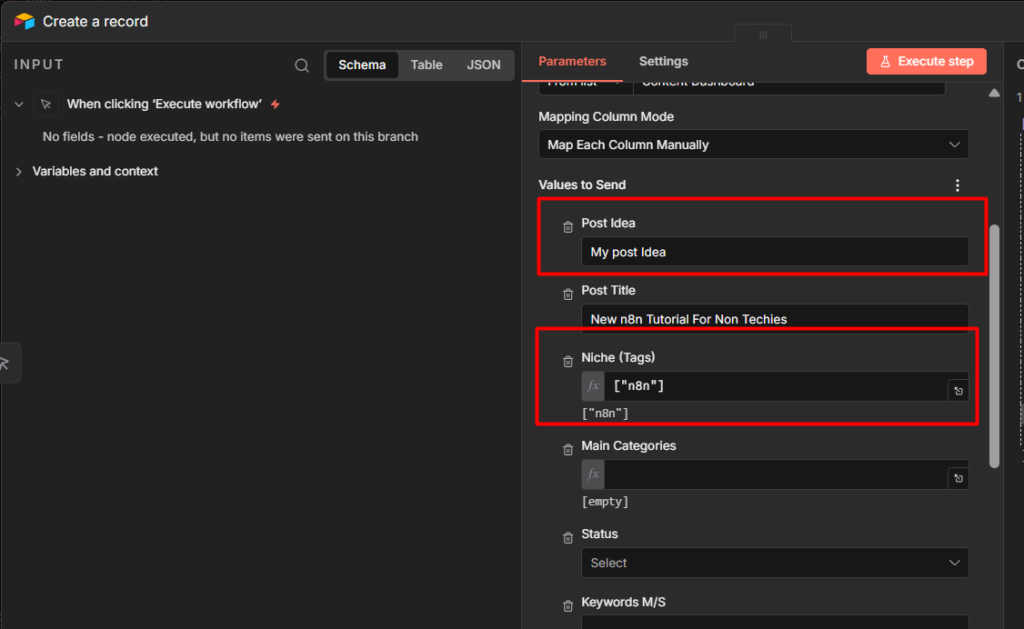1024x629 pixels.
Task: Delete the Post Idea field with trash icon
Action: coord(568,228)
